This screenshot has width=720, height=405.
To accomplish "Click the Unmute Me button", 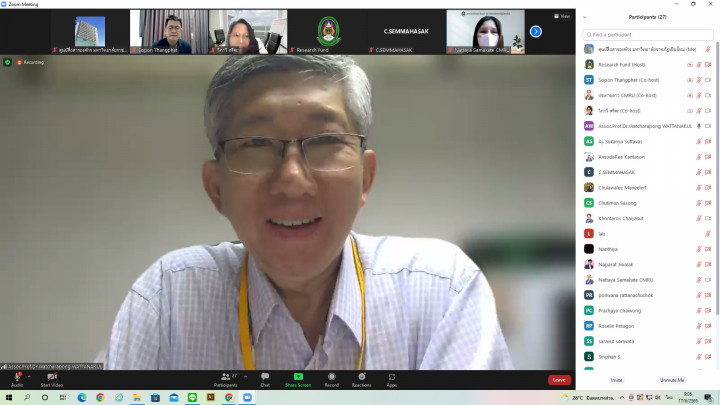I will (672, 380).
